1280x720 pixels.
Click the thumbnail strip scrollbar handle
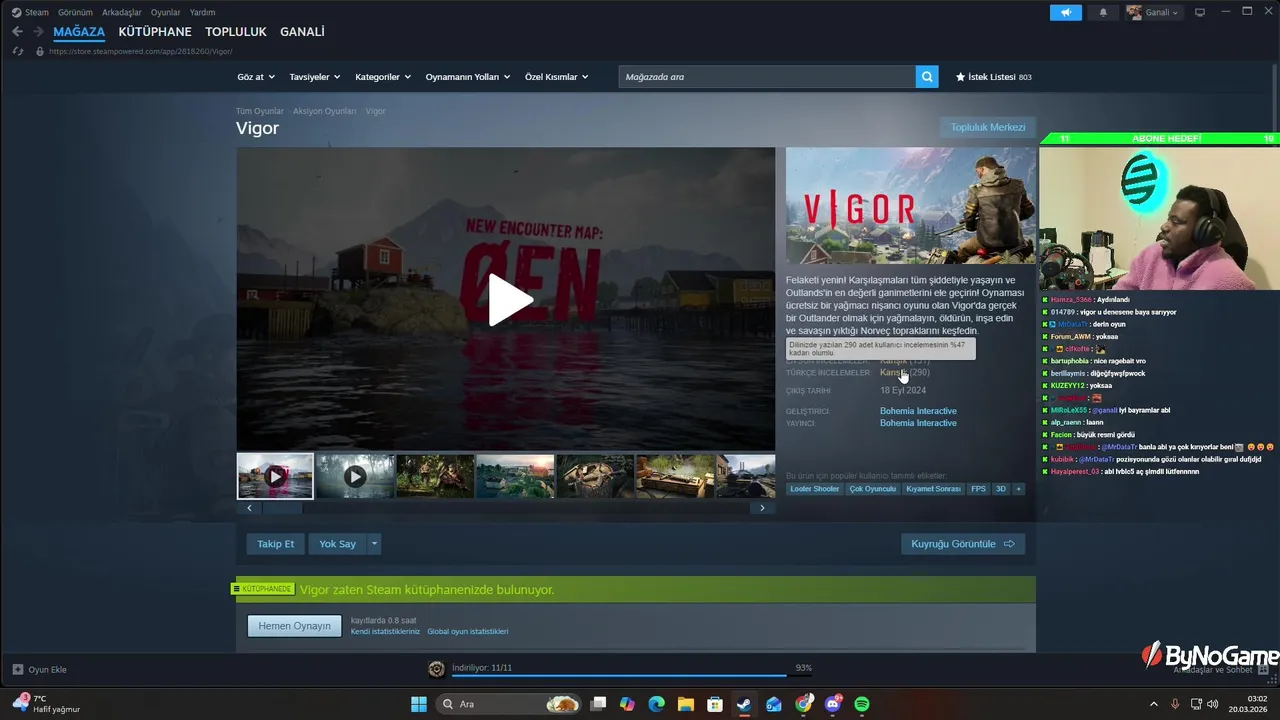point(282,508)
